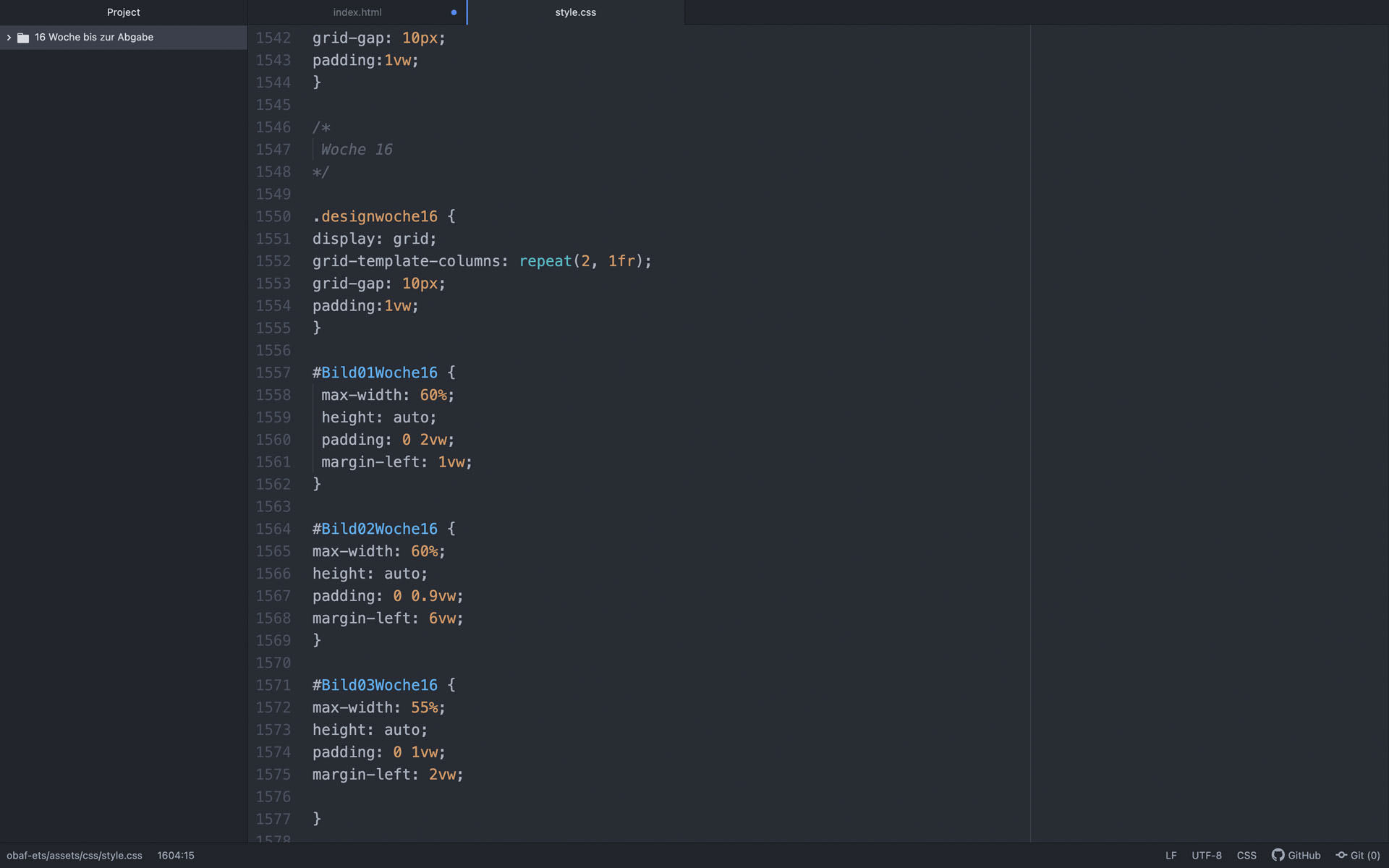Click 'max-width: 60%' on line 1565
The image size is (1389, 868).
coord(379,551)
